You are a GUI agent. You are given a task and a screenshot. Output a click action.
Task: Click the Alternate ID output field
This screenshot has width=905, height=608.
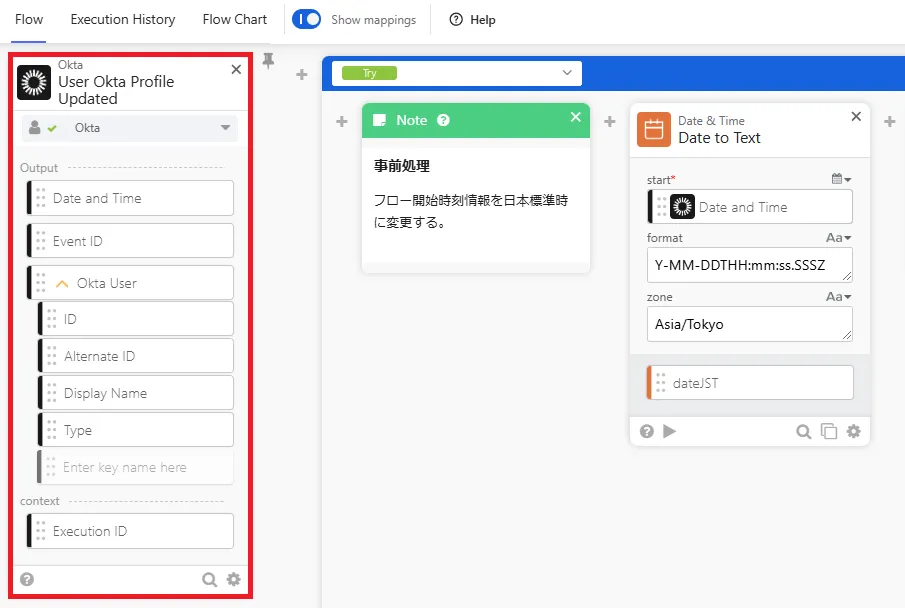[x=136, y=356]
